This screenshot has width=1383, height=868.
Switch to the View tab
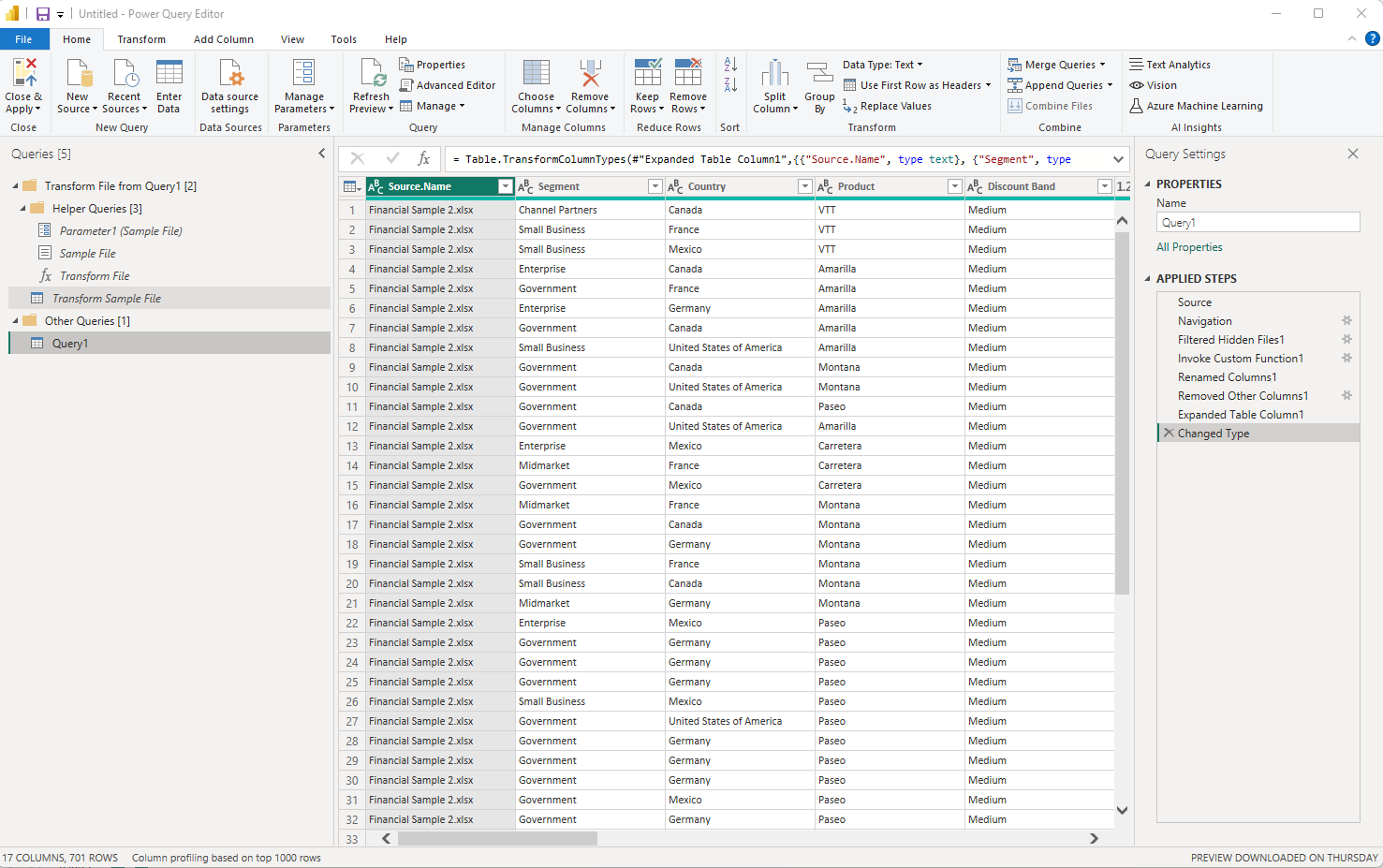point(292,39)
